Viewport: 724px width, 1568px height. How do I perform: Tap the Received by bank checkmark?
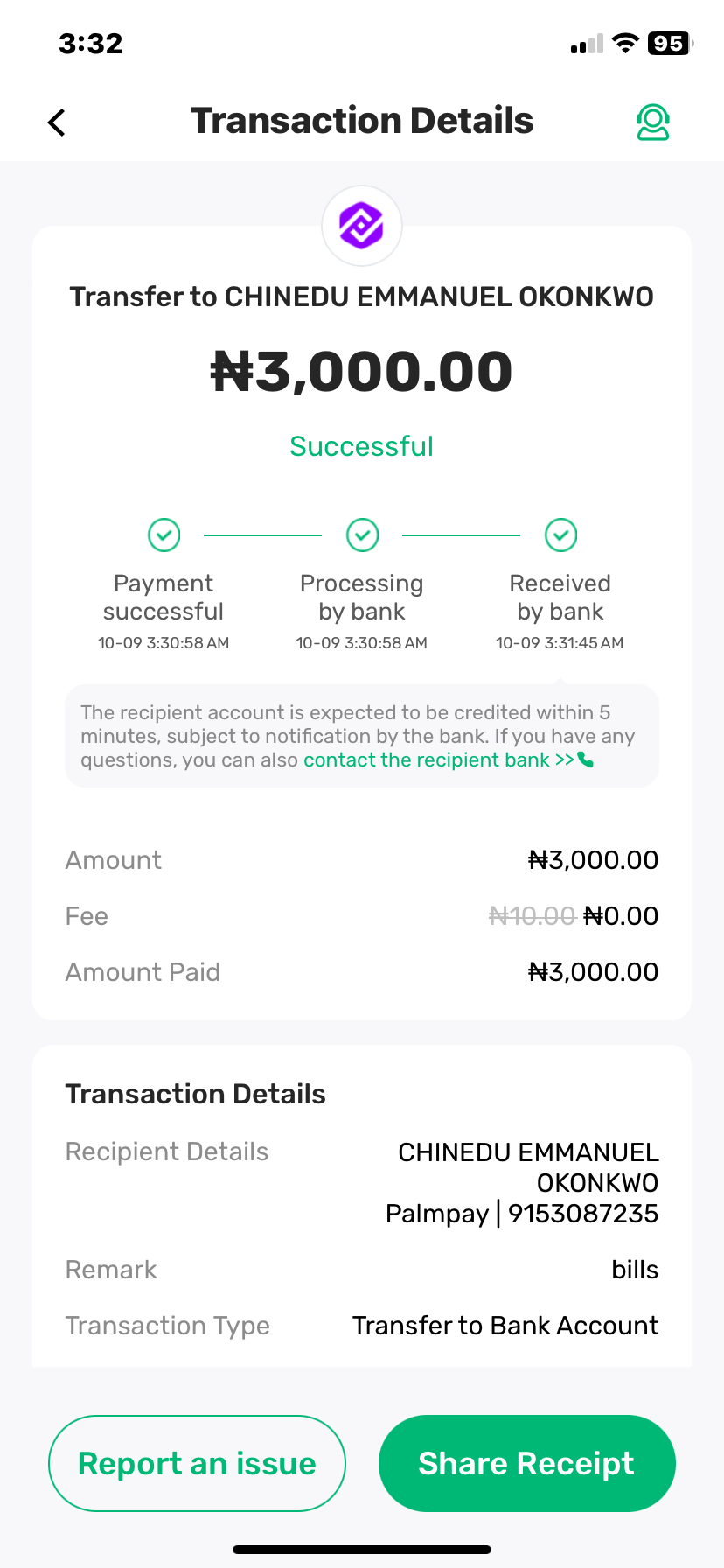pyautogui.click(x=560, y=535)
